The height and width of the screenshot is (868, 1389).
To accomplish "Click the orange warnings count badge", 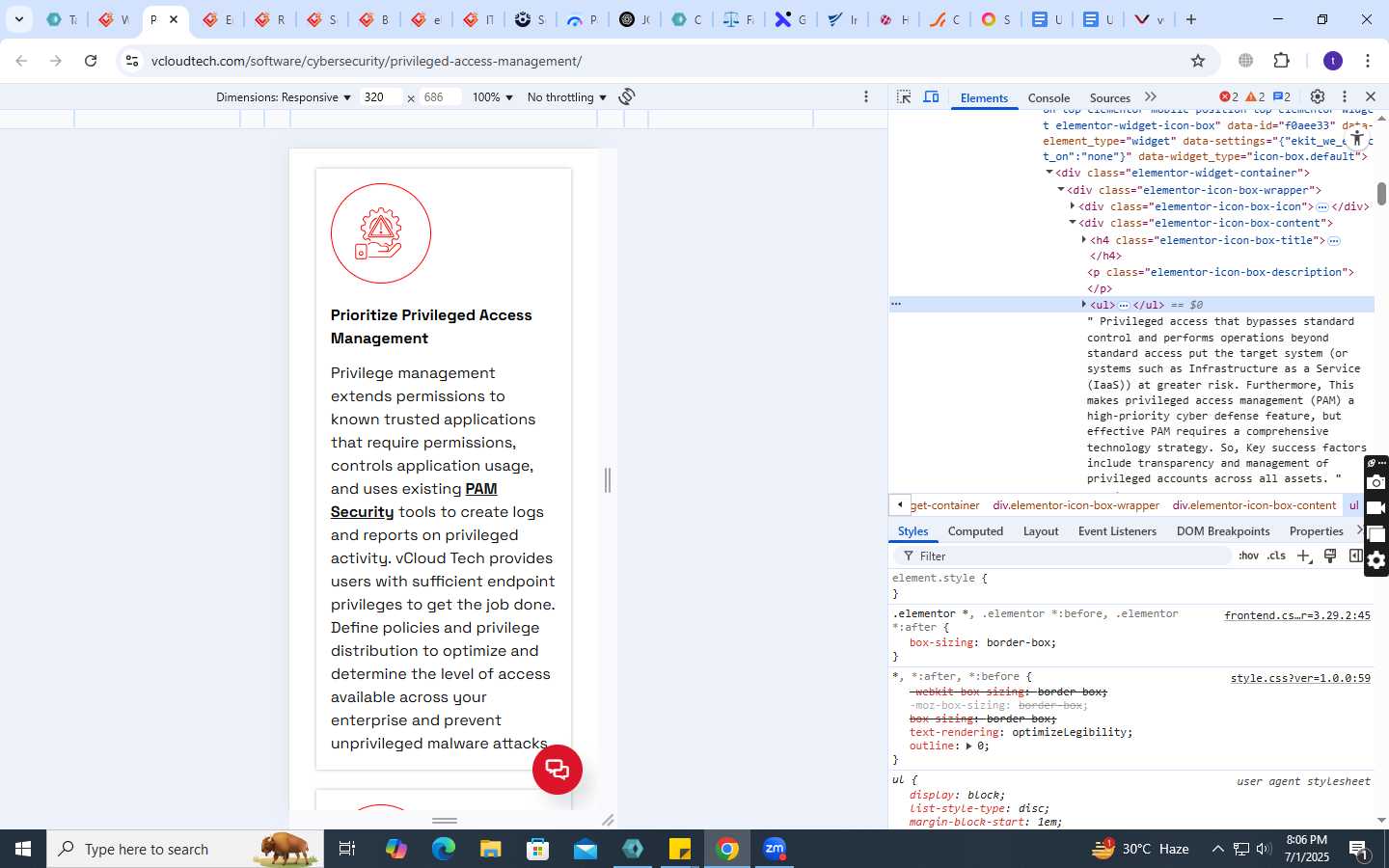I will [1255, 96].
